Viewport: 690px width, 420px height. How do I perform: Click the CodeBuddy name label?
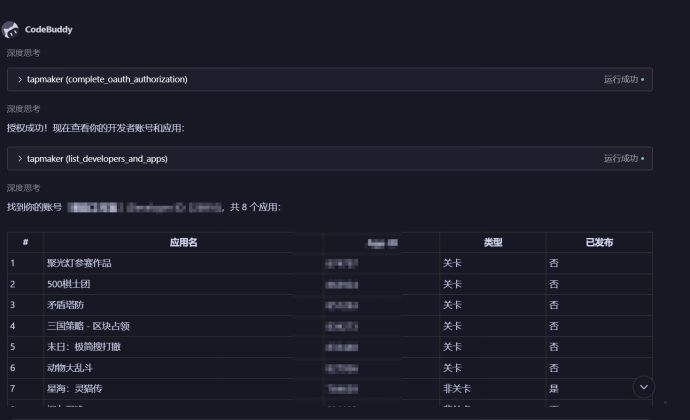click(48, 29)
